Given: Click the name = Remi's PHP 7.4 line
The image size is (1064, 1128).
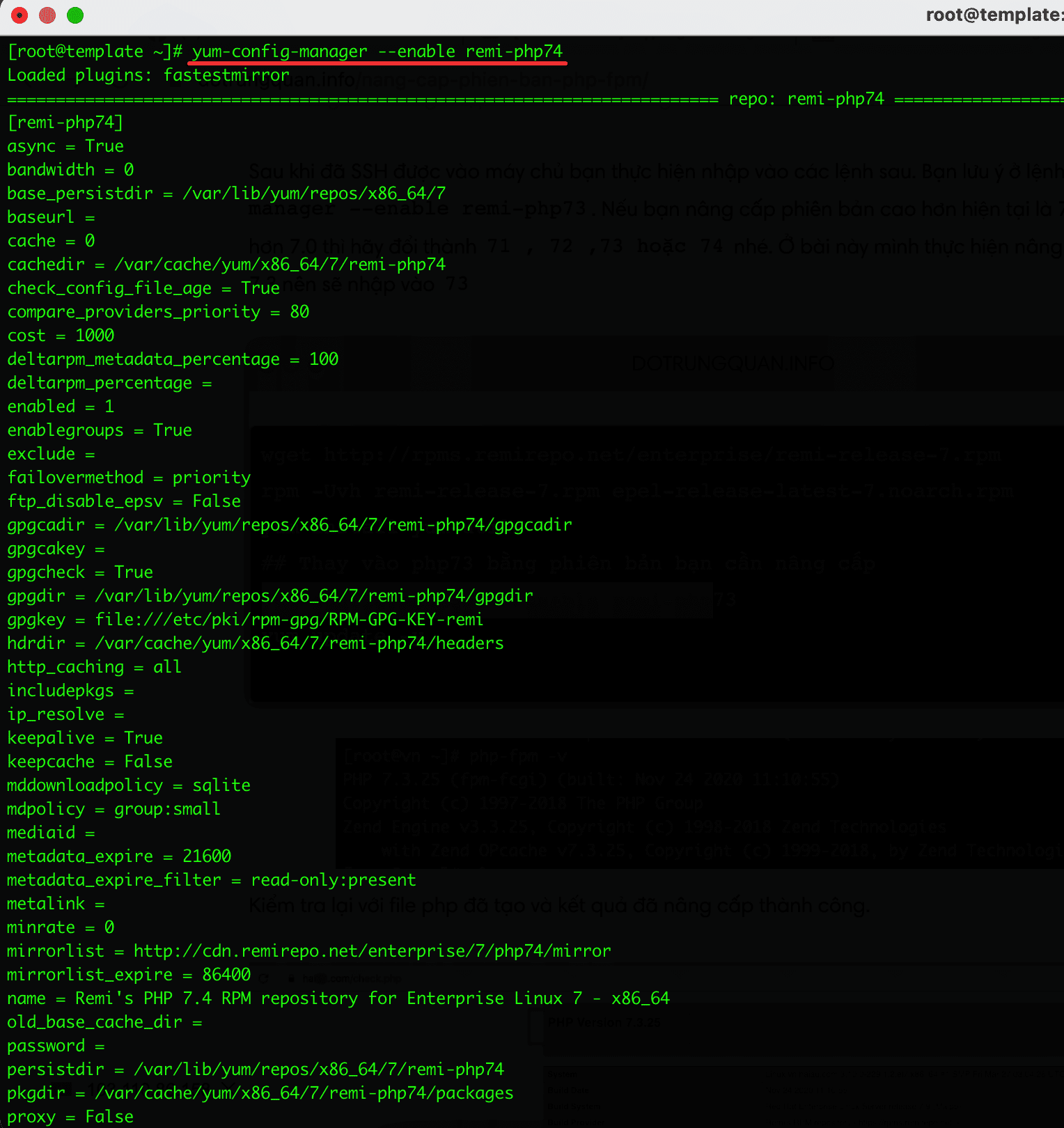Looking at the screenshot, I should [338, 998].
